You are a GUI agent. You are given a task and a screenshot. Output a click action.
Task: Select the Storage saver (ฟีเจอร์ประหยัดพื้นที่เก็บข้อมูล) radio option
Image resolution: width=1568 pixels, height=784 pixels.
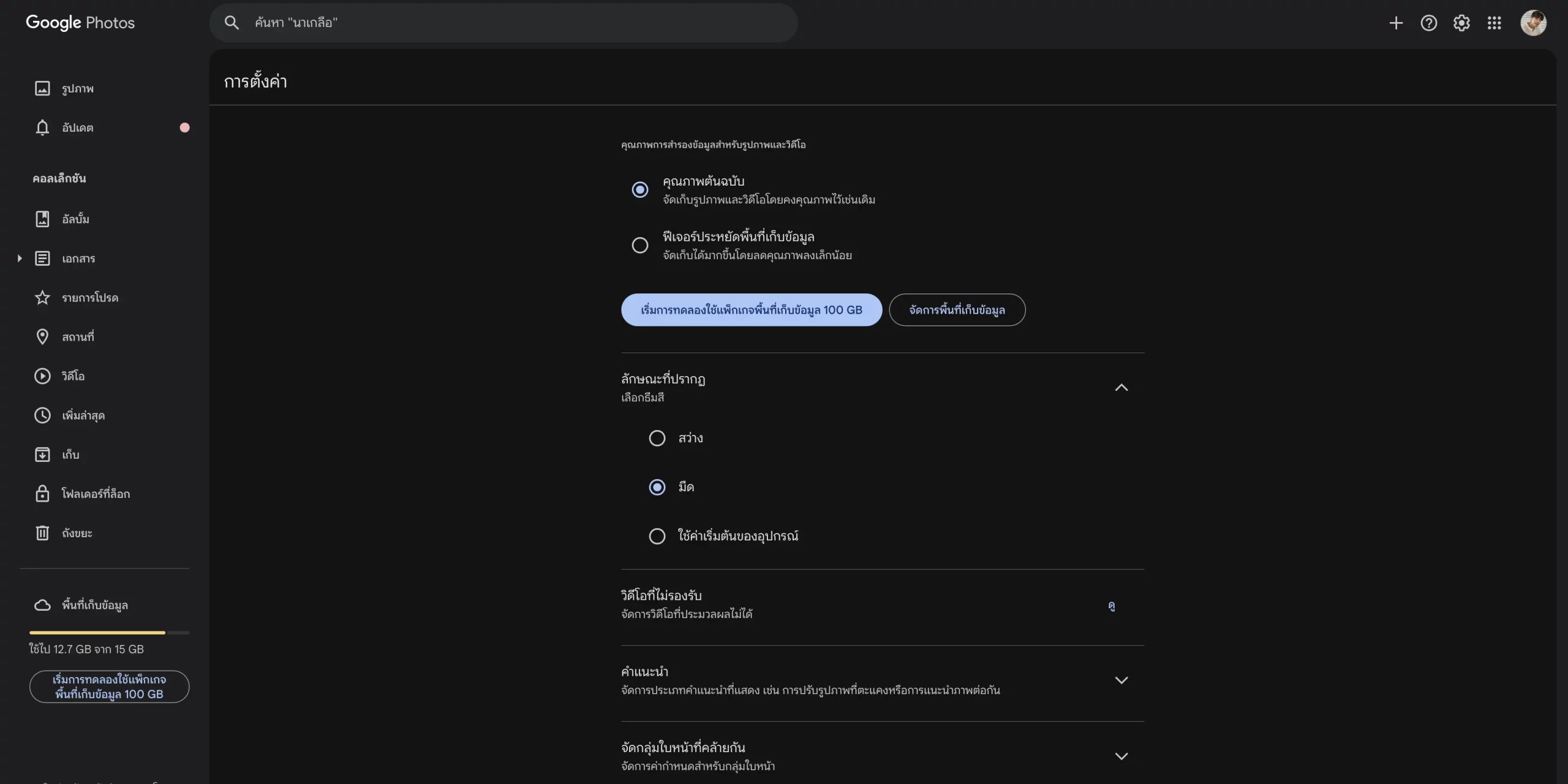tap(640, 246)
